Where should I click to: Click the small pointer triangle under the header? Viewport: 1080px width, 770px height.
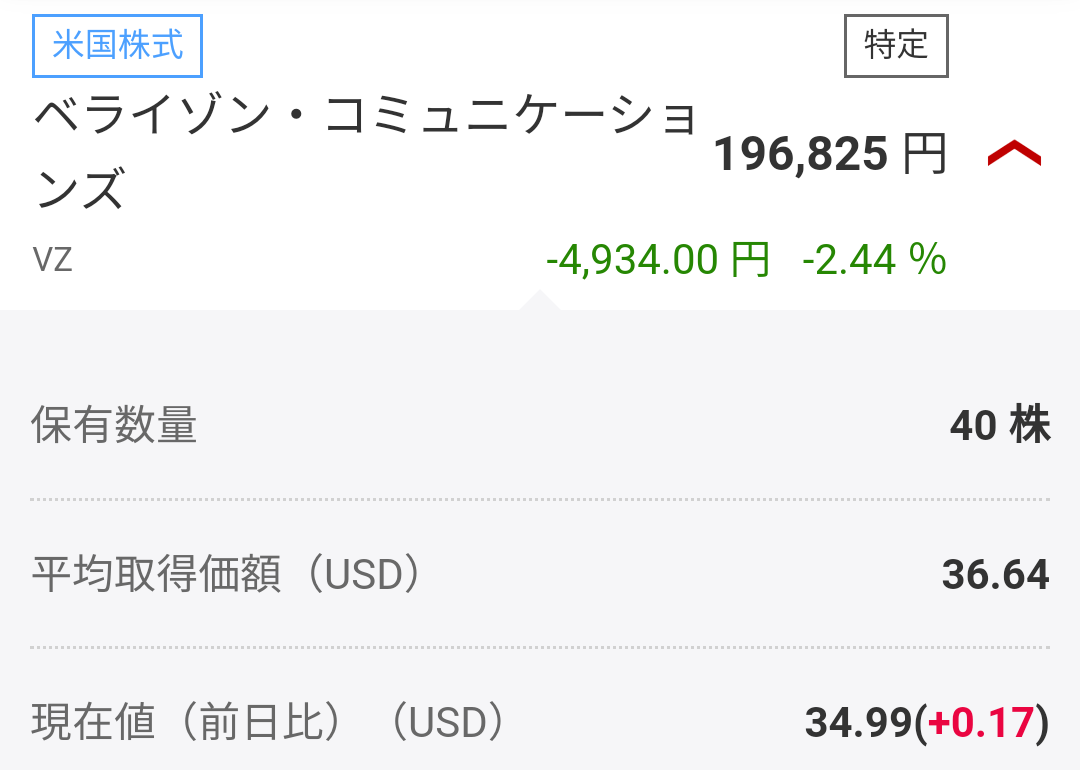[x=538, y=300]
